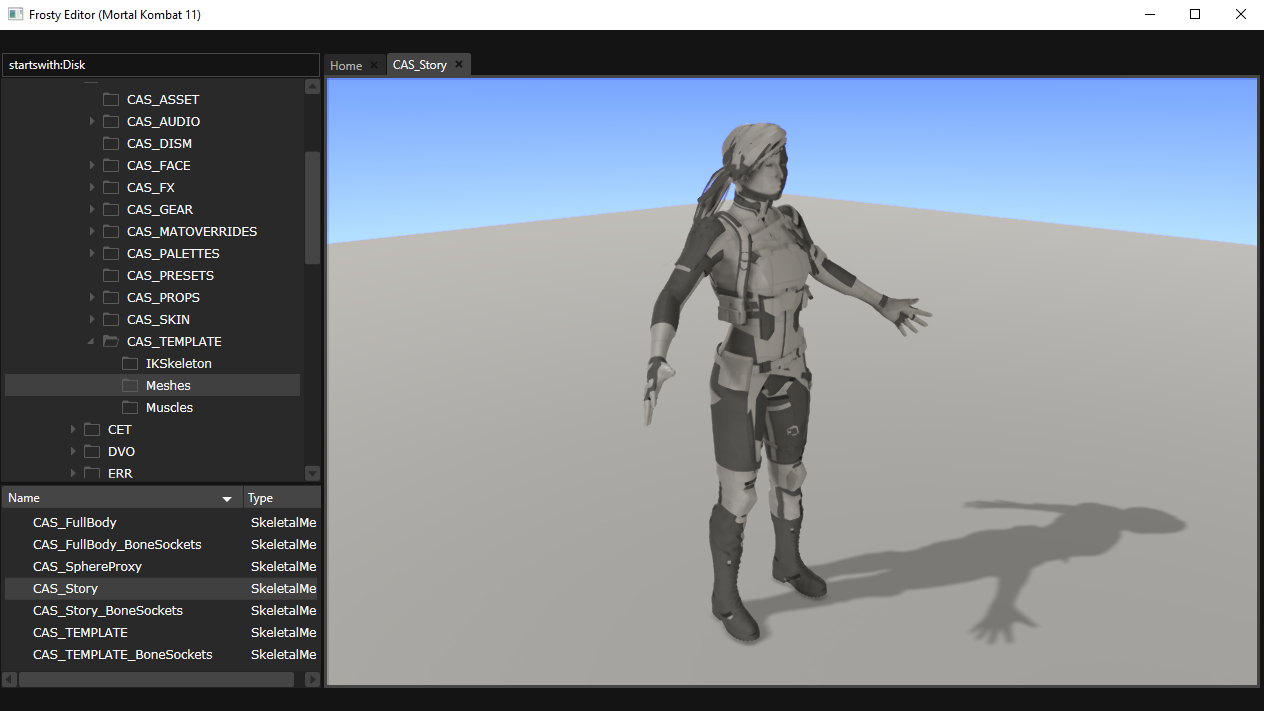The height and width of the screenshot is (711, 1264).
Task: Click the sort arrow in the Name header
Action: click(x=227, y=499)
